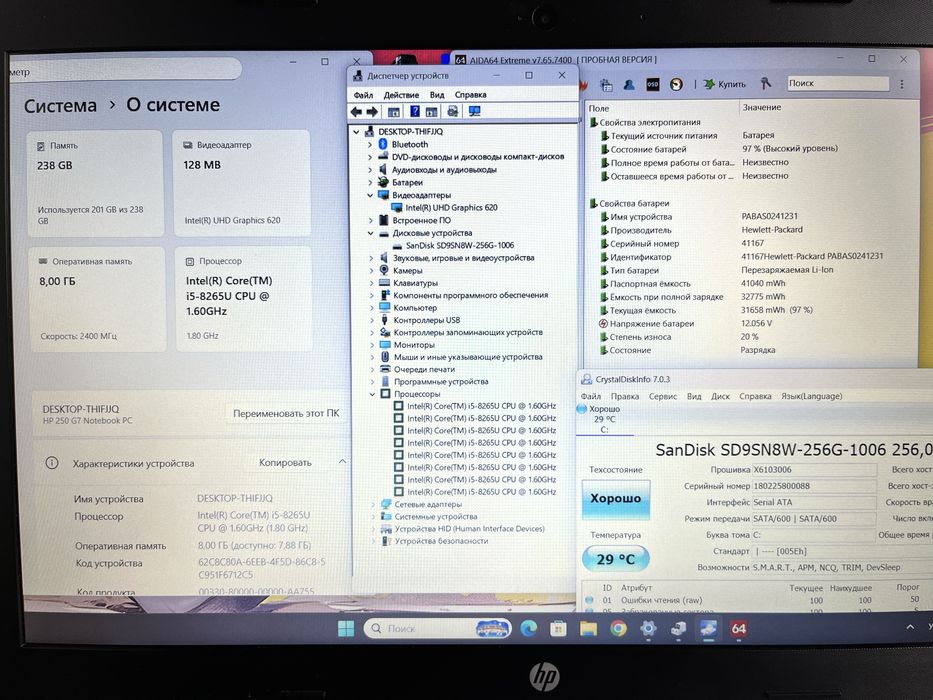Viewport: 933px width, 700px height.
Task: Expand the Мониторы tree node
Action: coord(371,345)
